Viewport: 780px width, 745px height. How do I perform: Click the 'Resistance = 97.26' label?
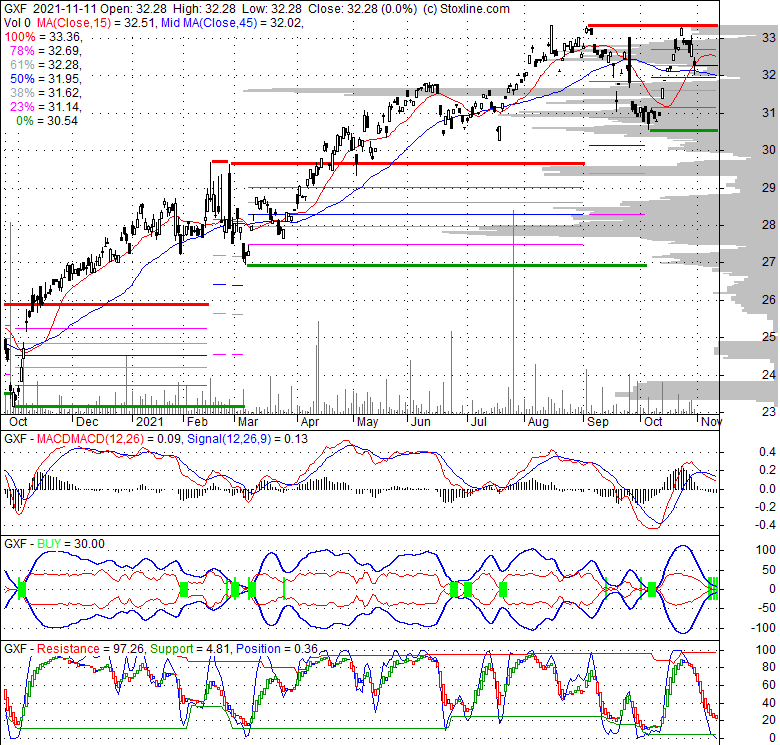[x=91, y=649]
